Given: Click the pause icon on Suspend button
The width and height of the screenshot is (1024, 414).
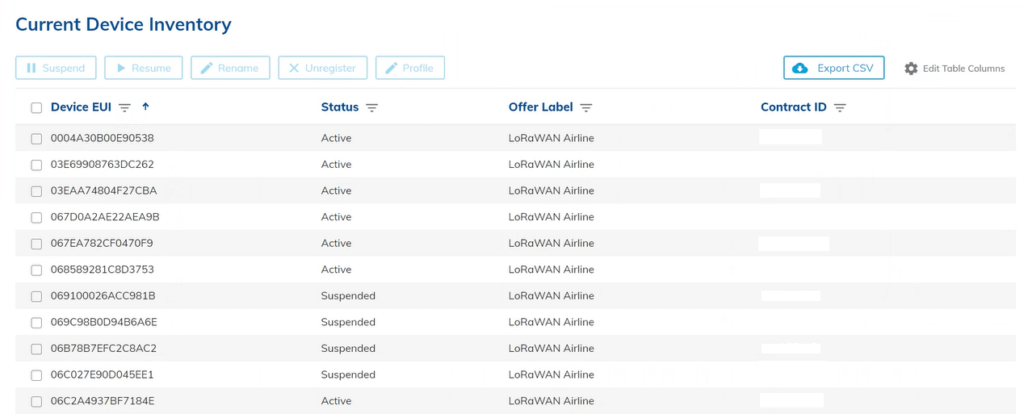Looking at the screenshot, I should pyautogui.click(x=31, y=68).
